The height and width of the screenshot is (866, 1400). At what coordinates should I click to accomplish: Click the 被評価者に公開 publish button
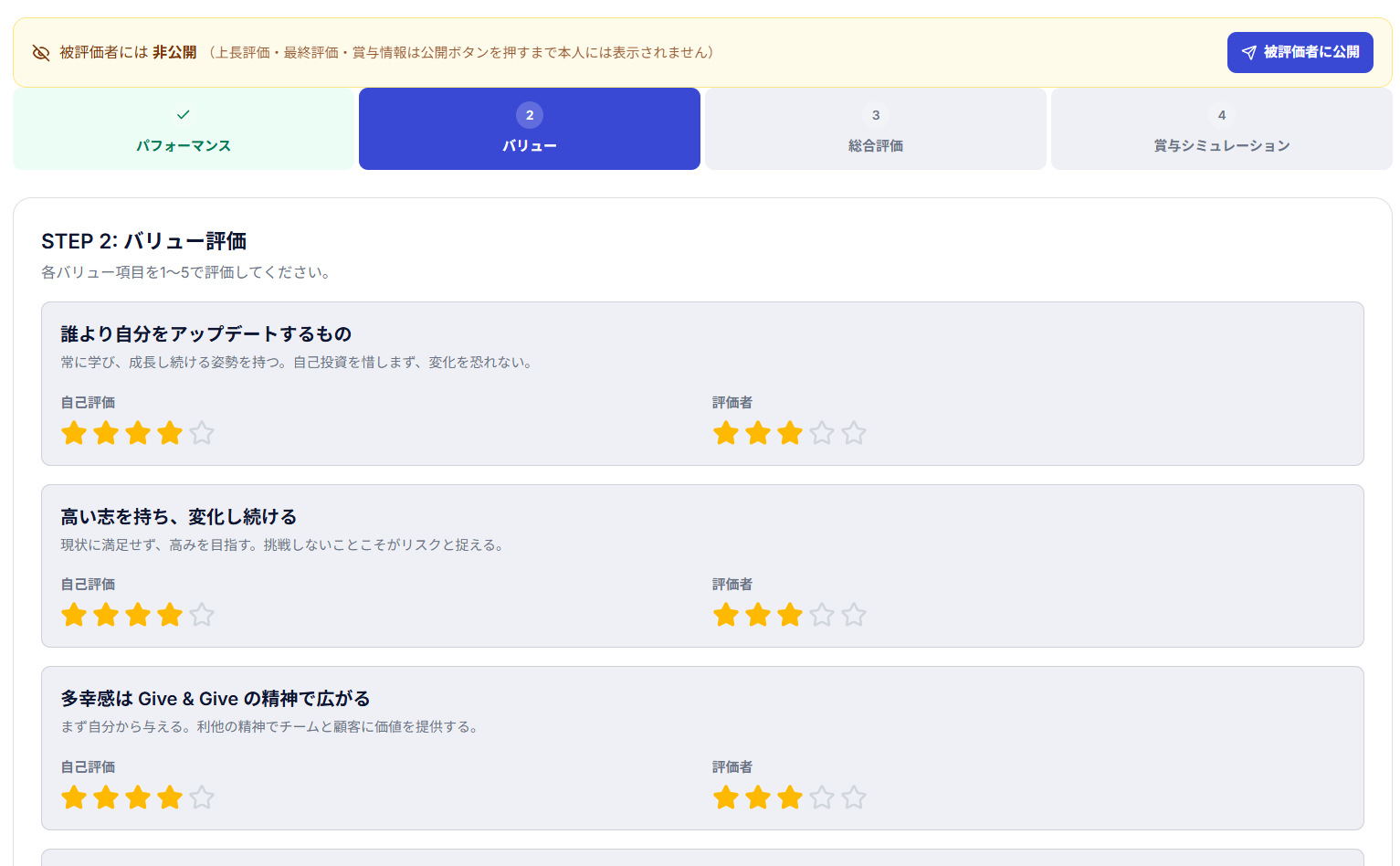pyautogui.click(x=1300, y=52)
